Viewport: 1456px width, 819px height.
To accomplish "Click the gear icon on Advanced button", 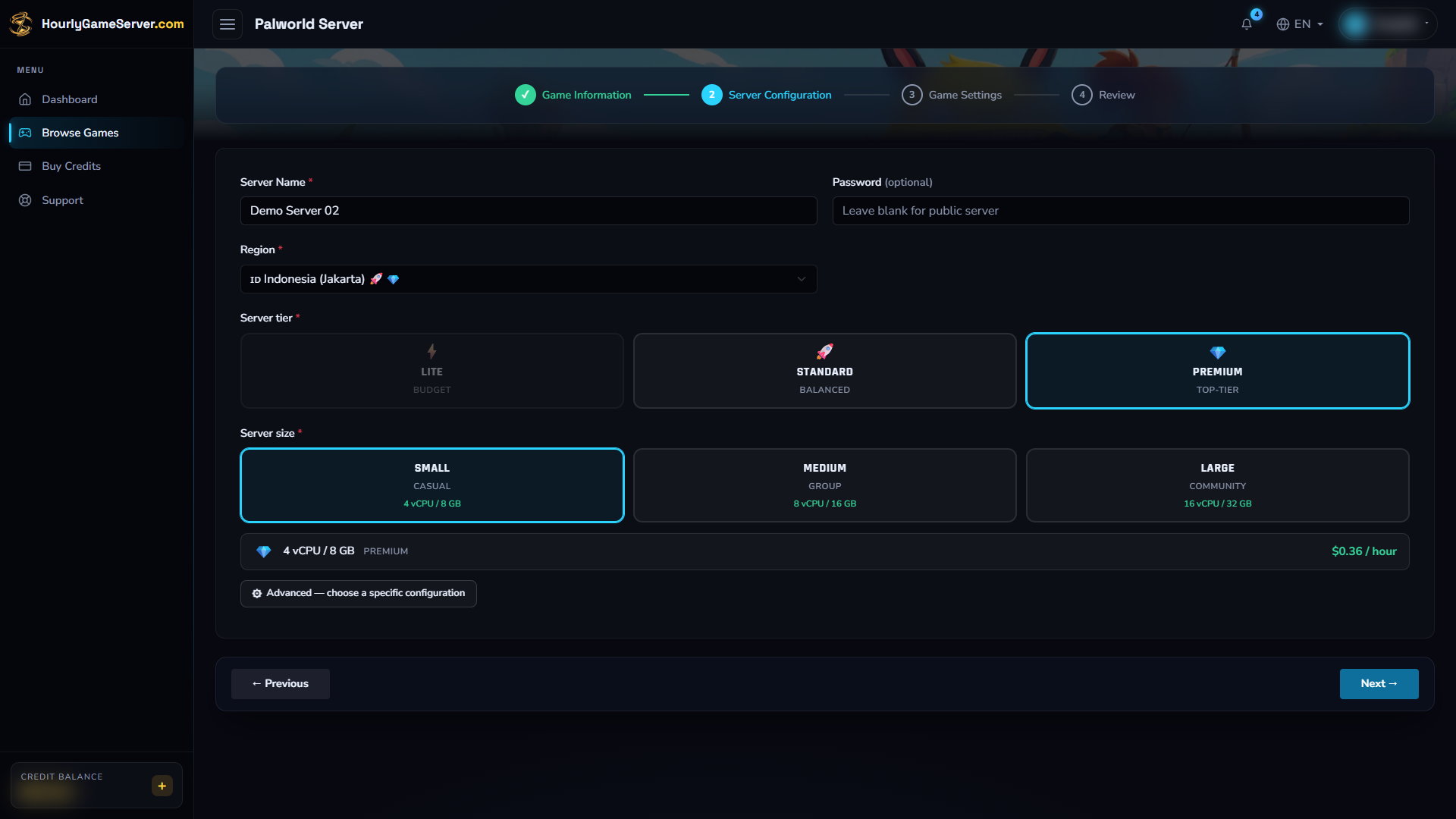I will click(257, 594).
